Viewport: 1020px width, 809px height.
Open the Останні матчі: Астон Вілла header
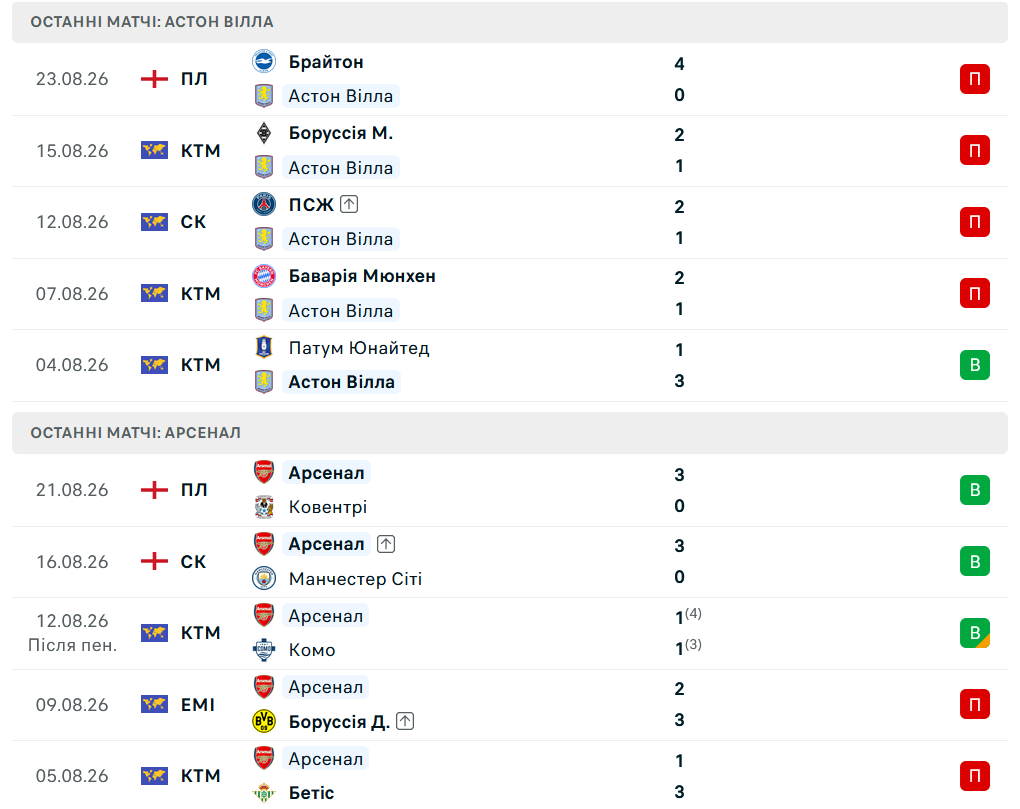pos(510,22)
